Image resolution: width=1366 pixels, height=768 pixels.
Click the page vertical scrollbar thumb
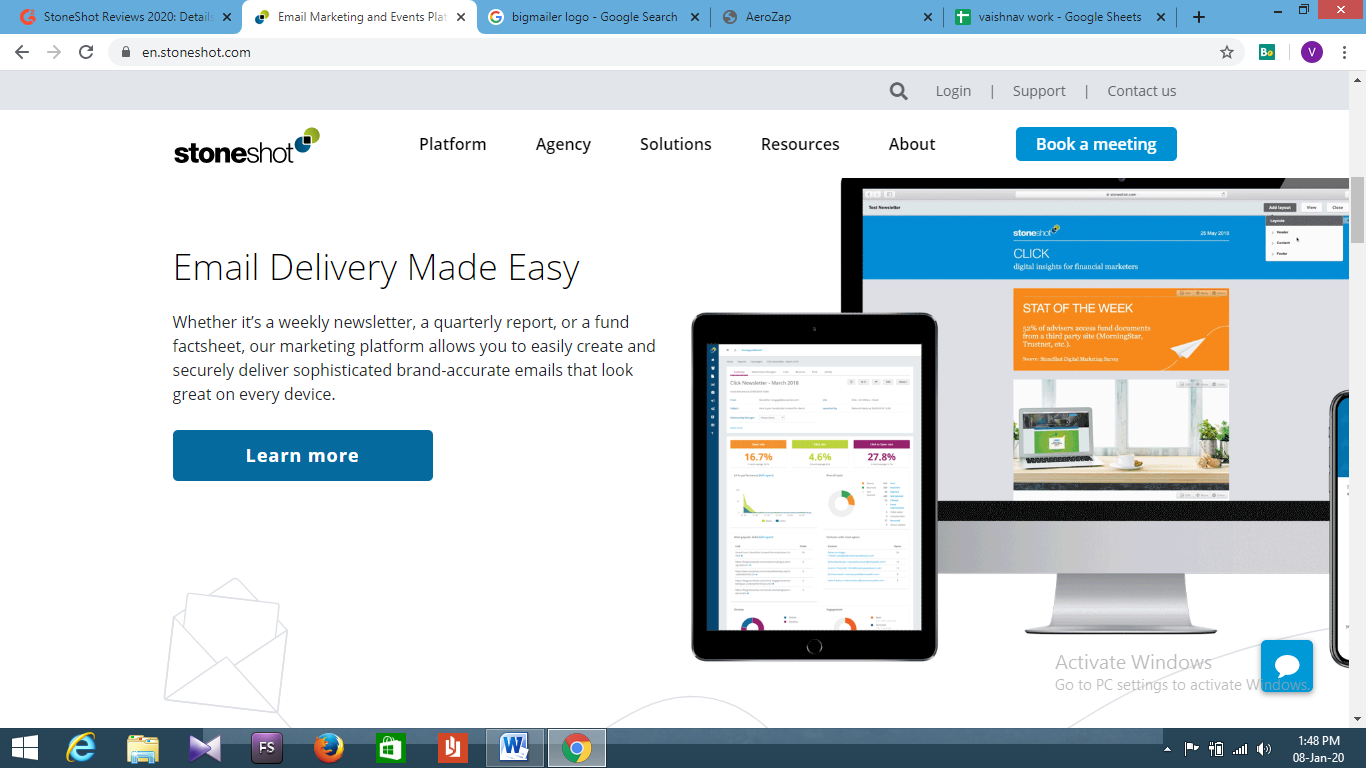1357,210
